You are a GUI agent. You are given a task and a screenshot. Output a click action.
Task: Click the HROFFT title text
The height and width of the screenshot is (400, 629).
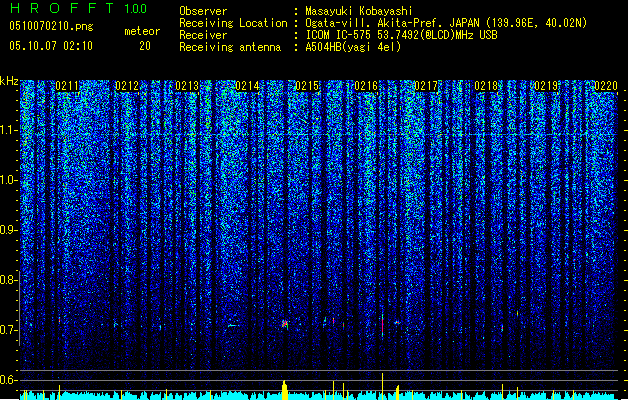coord(62,8)
